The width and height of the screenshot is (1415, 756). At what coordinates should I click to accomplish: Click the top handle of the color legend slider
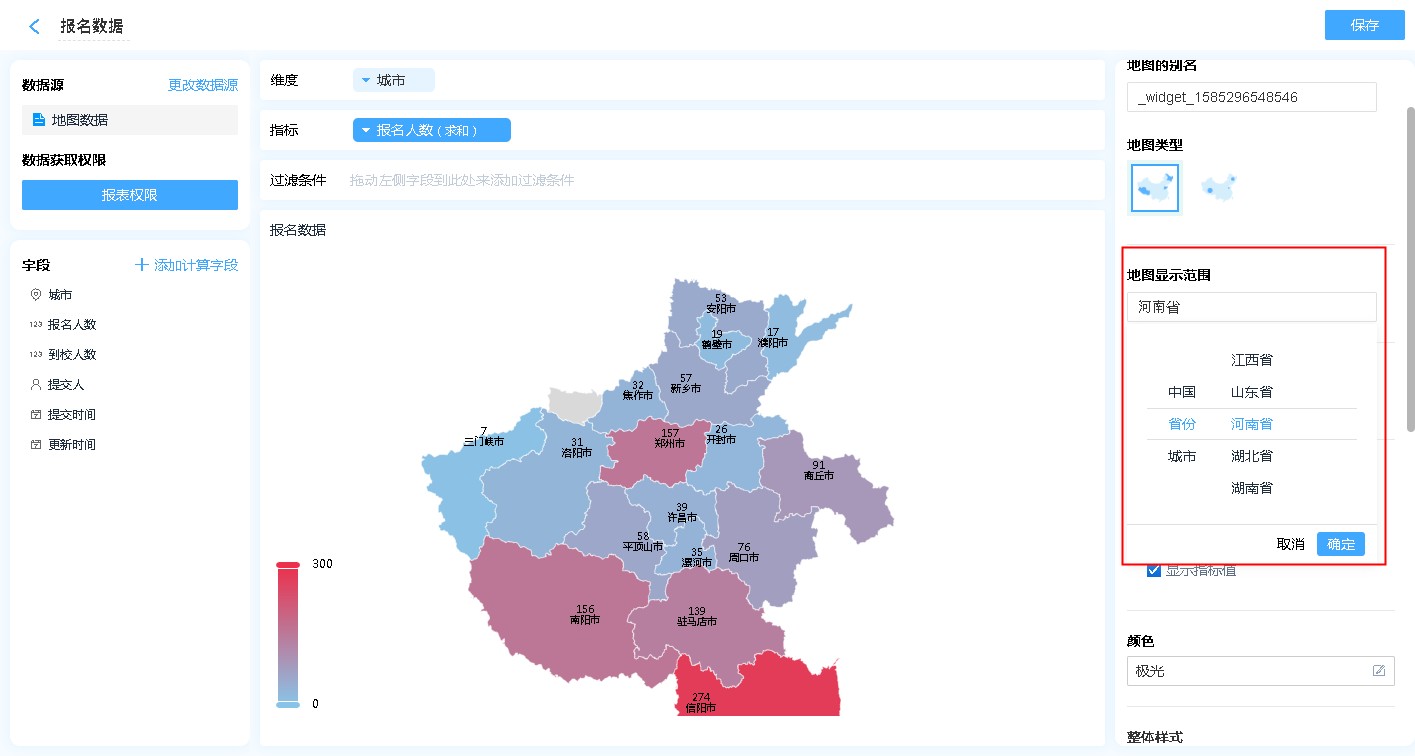(288, 565)
